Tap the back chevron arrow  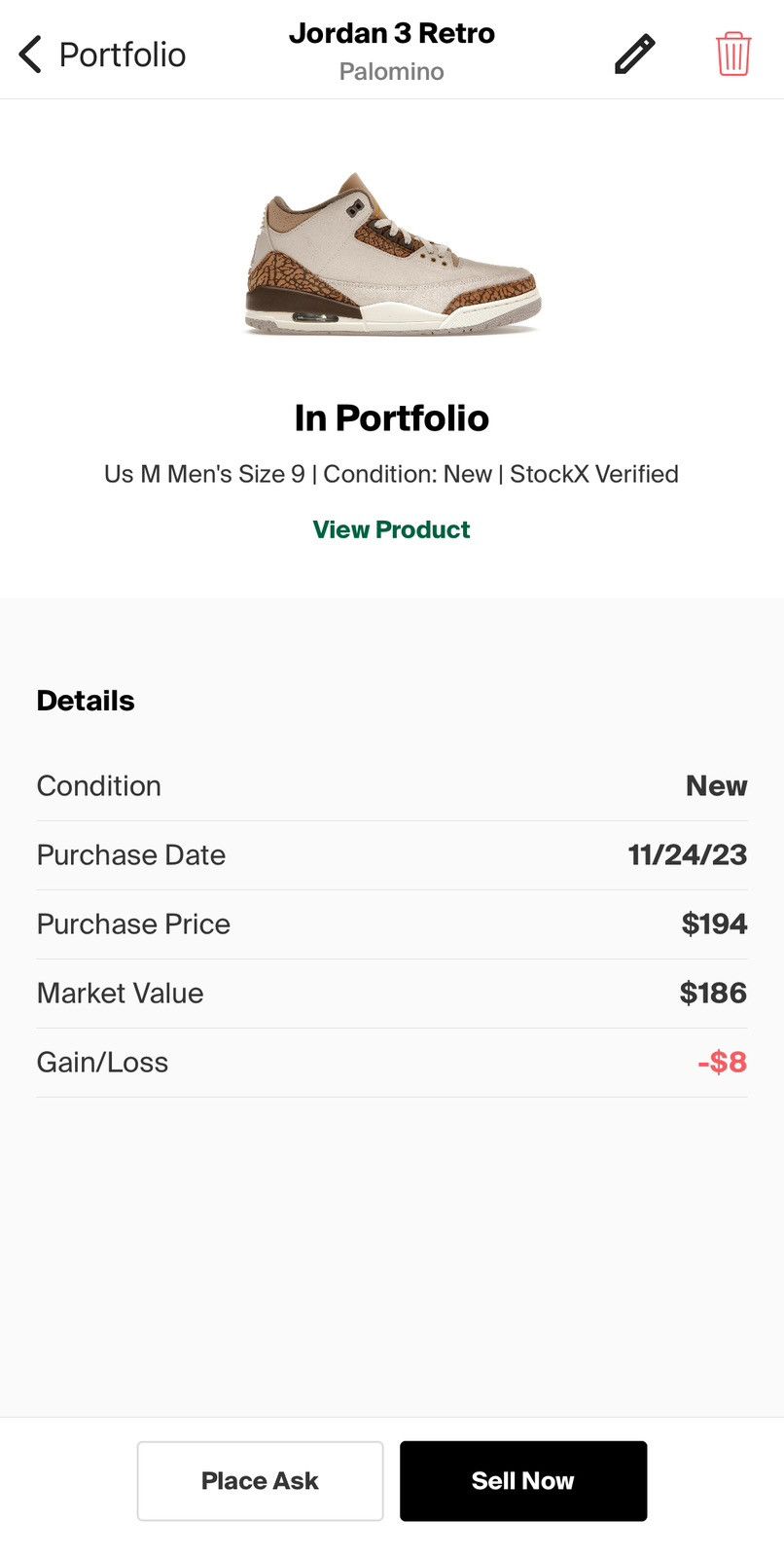(x=30, y=54)
